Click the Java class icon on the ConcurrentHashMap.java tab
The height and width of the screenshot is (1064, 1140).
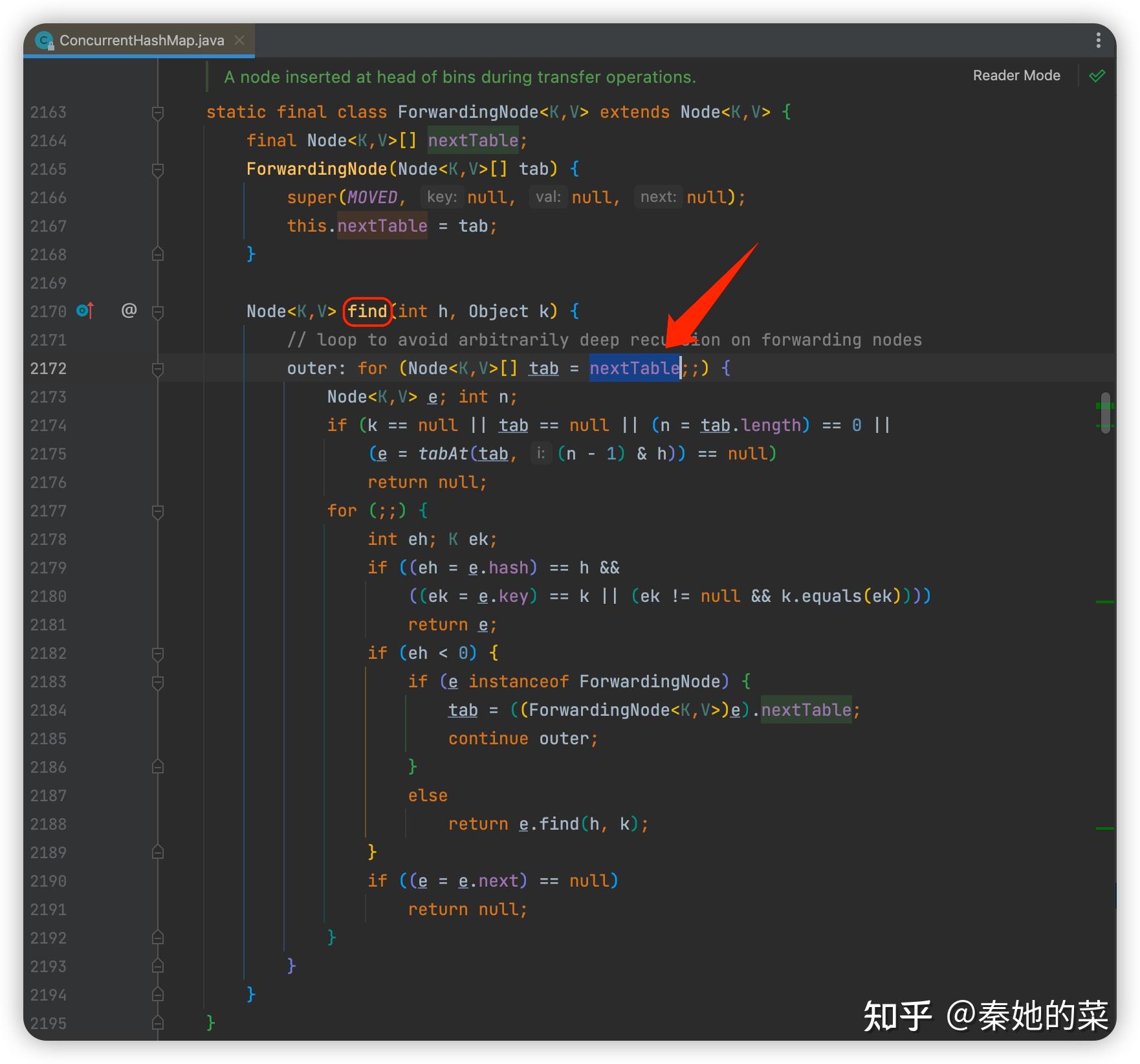click(43, 40)
